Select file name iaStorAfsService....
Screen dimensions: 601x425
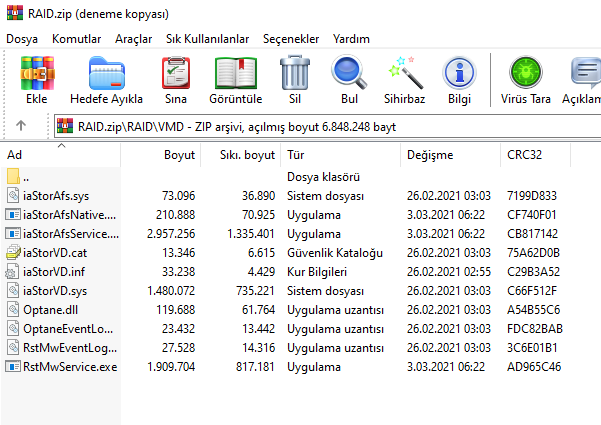(x=71, y=234)
